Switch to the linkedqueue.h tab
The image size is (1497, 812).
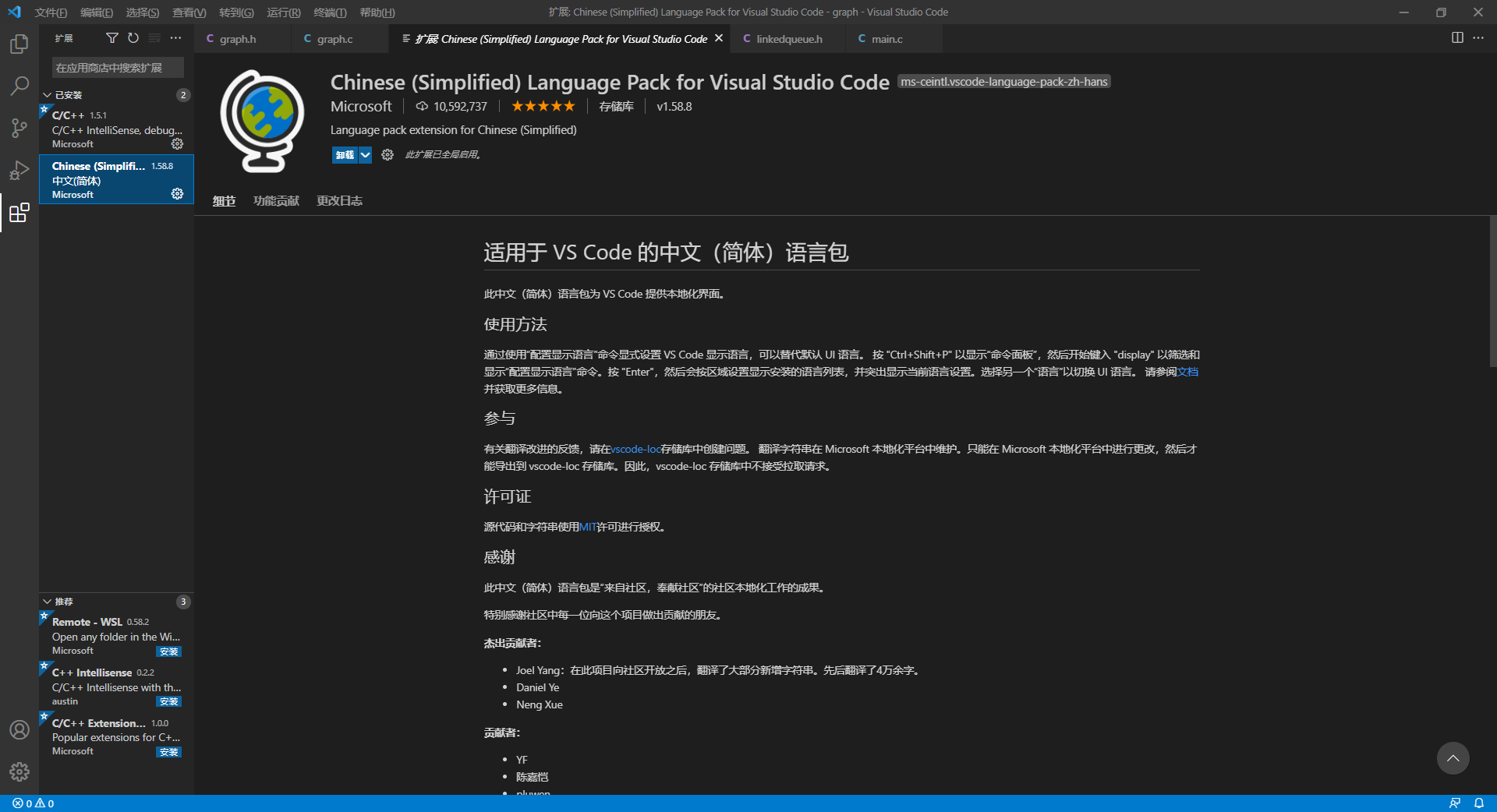(788, 39)
